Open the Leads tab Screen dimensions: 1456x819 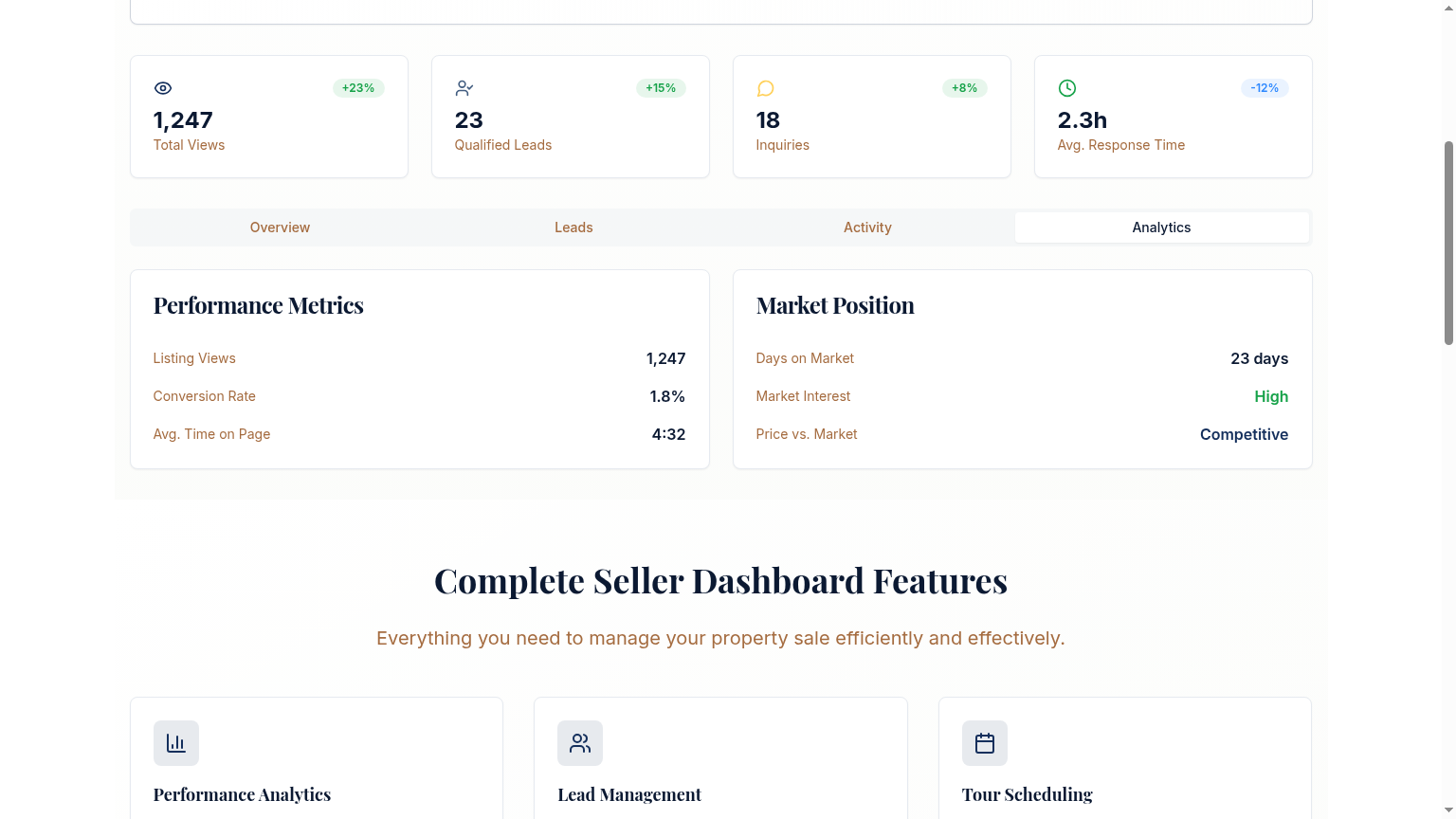[x=573, y=227]
